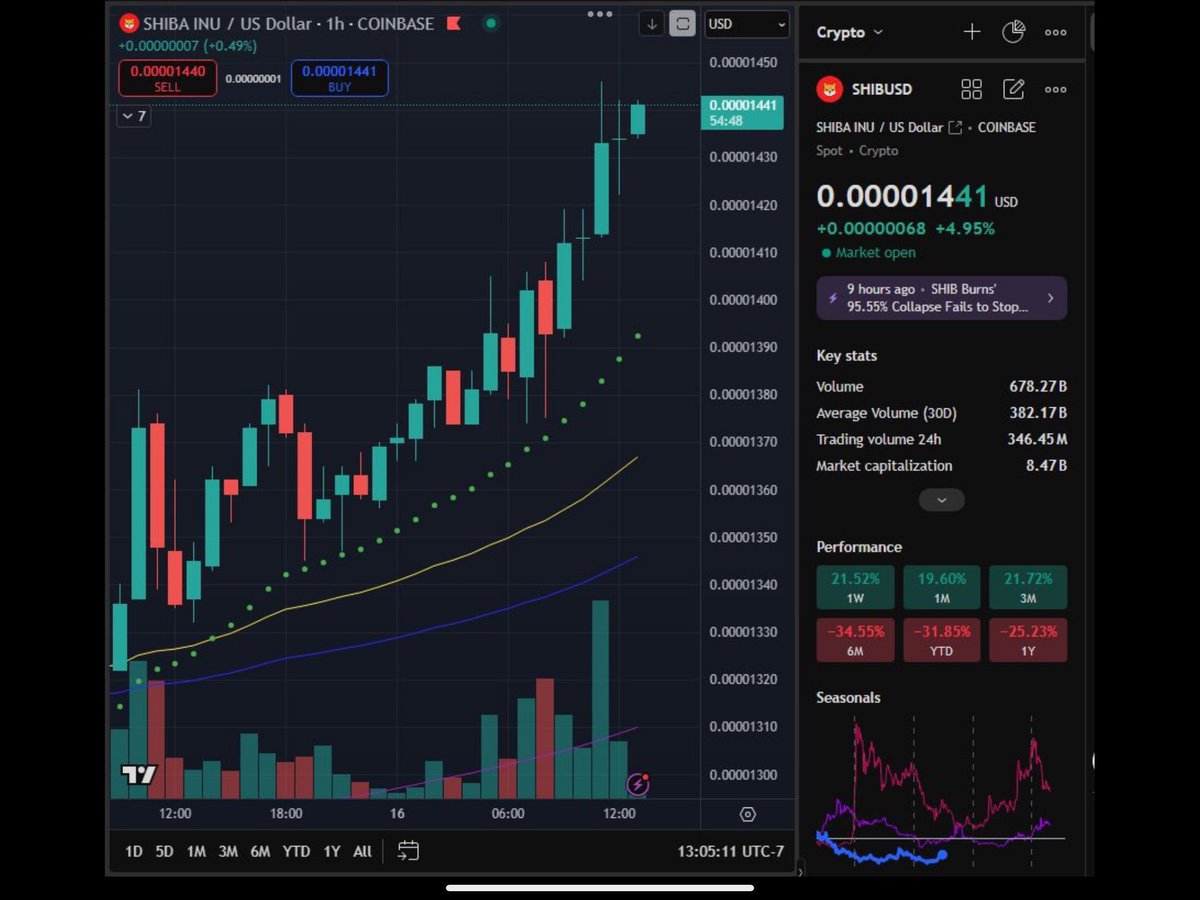1200x900 pixels.
Task: Click the red flag icon beside COINBASE
Action: pos(453,23)
